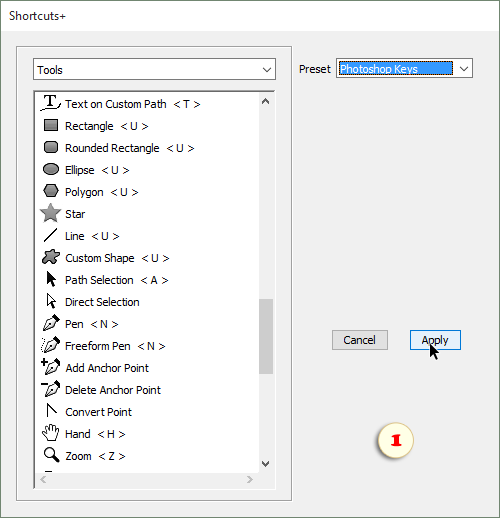This screenshot has height=518, width=500.
Task: Choose the Polygon tool icon
Action: click(x=51, y=191)
